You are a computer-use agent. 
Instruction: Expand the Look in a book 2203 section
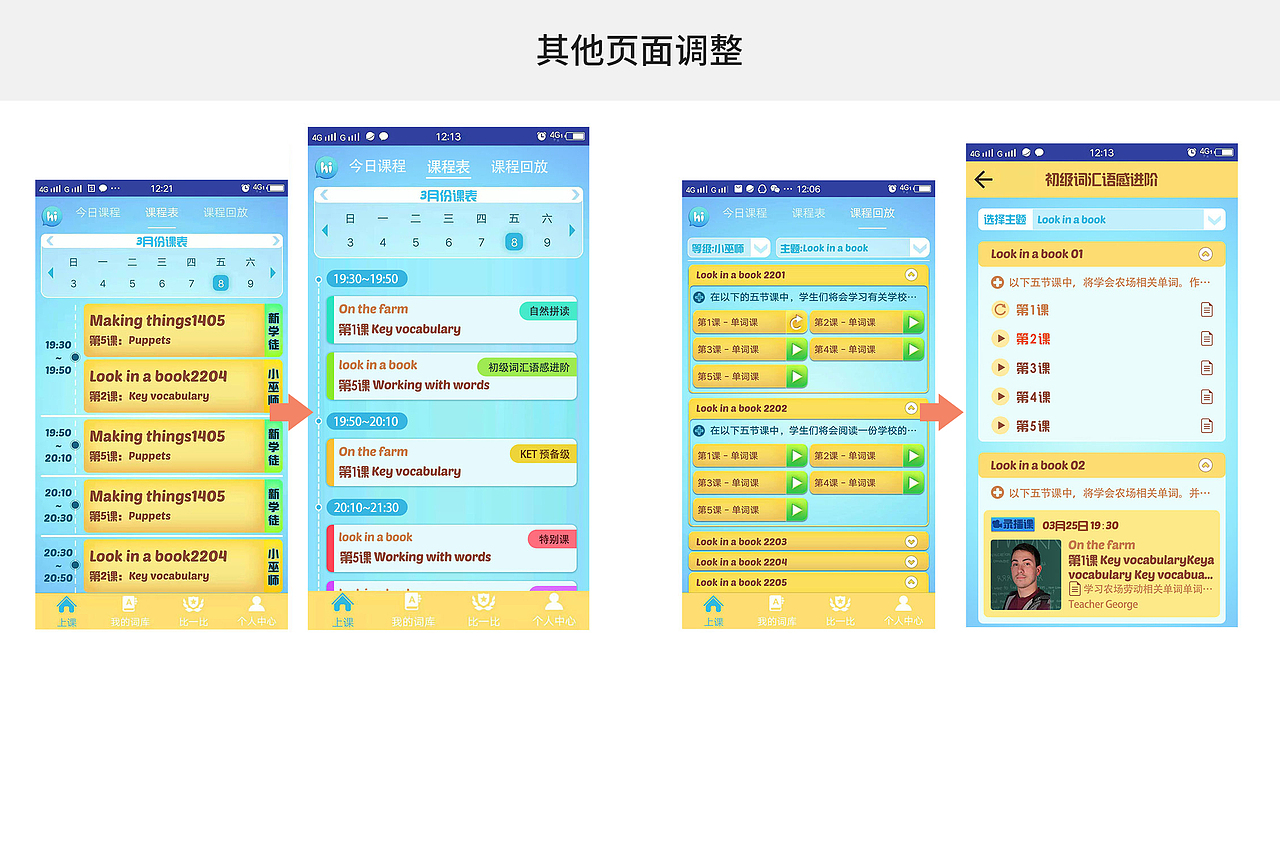click(910, 541)
